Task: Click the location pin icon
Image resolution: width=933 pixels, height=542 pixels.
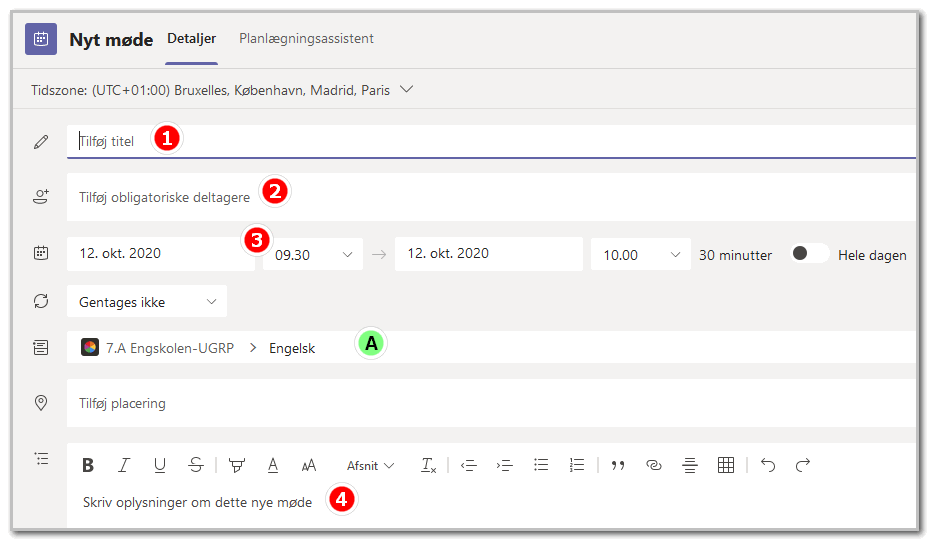Action: click(x=41, y=403)
